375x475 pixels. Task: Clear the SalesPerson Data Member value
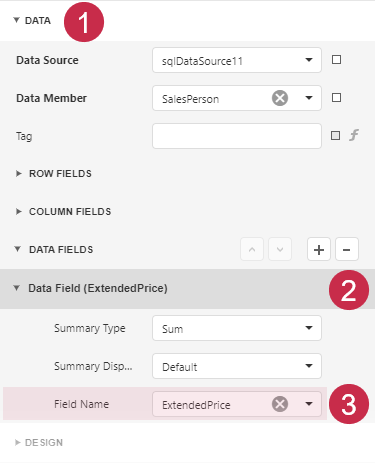pos(280,98)
